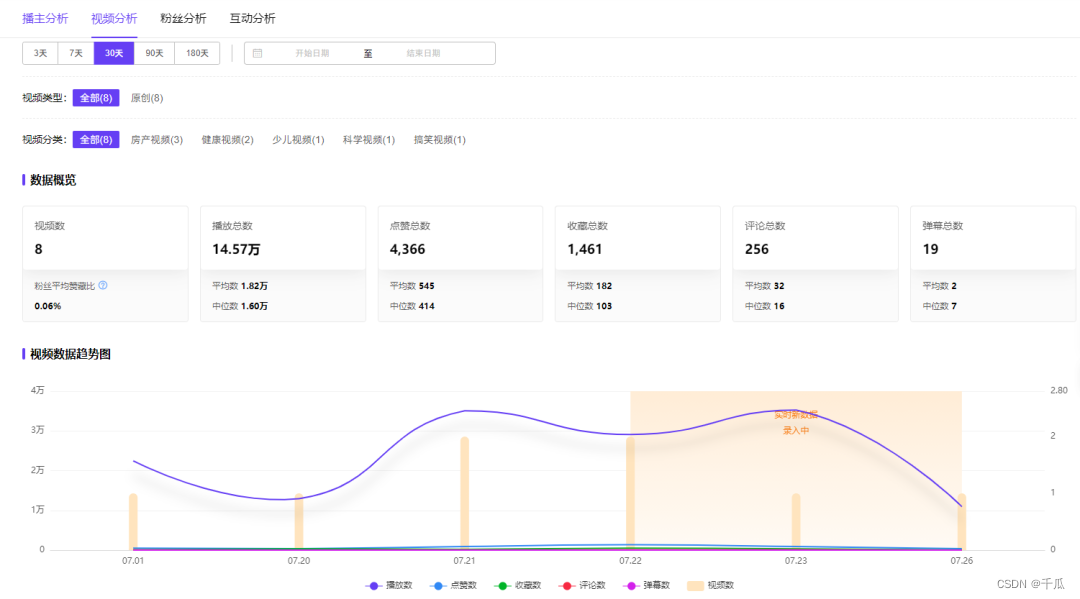Open the 播主分析 tab

[45, 19]
